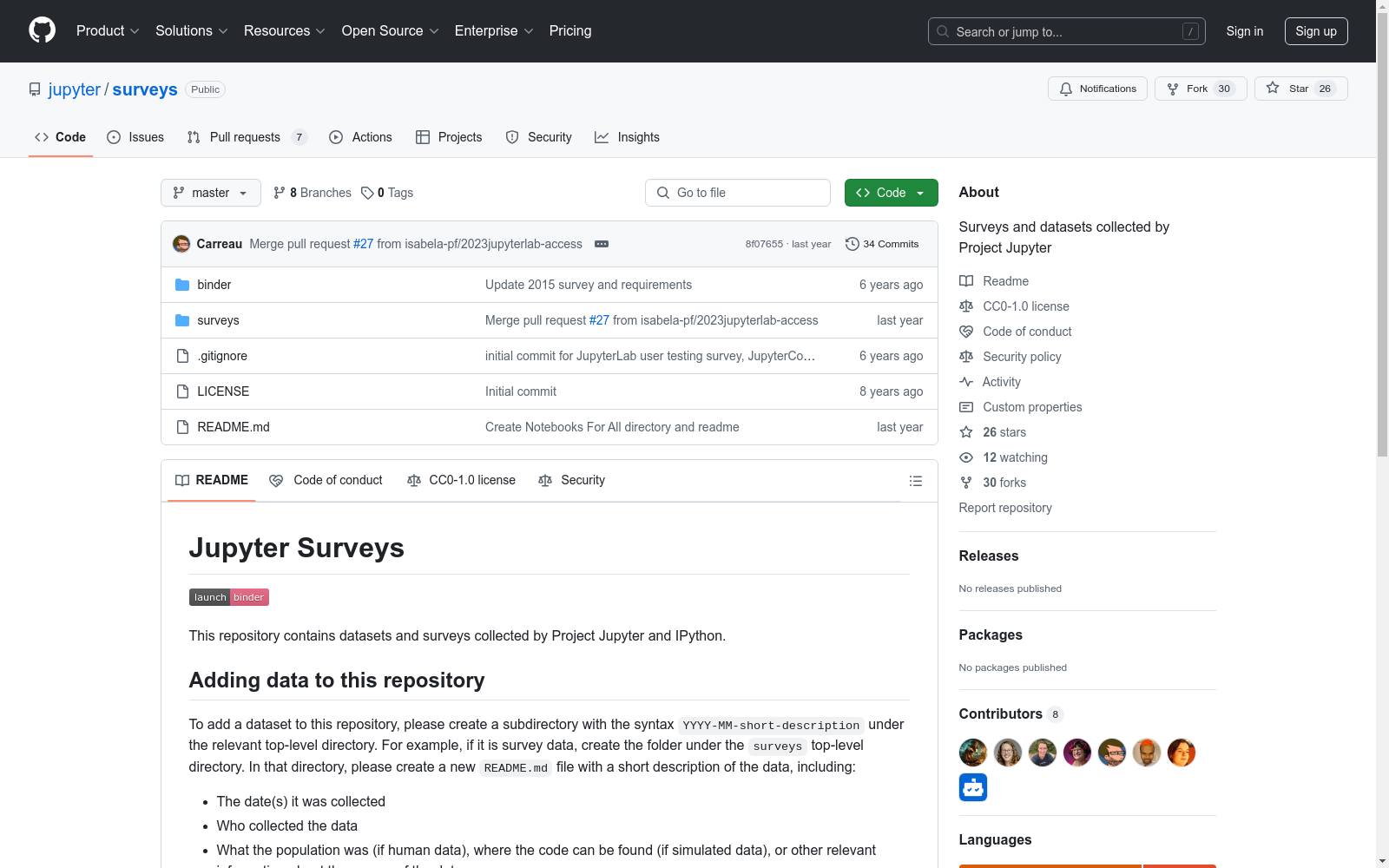
Task: Expand the Product menu
Action: 108,30
